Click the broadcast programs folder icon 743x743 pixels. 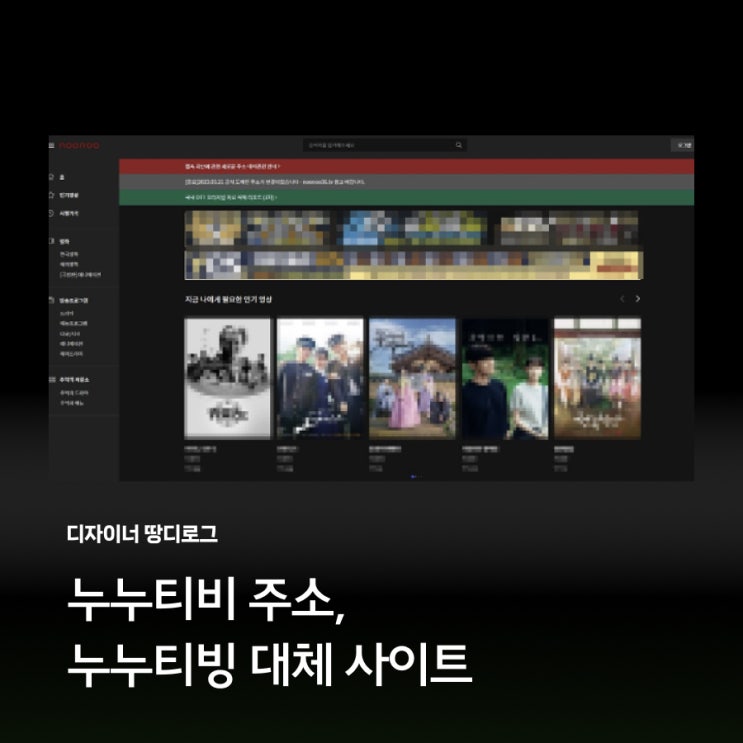pyautogui.click(x=51, y=300)
